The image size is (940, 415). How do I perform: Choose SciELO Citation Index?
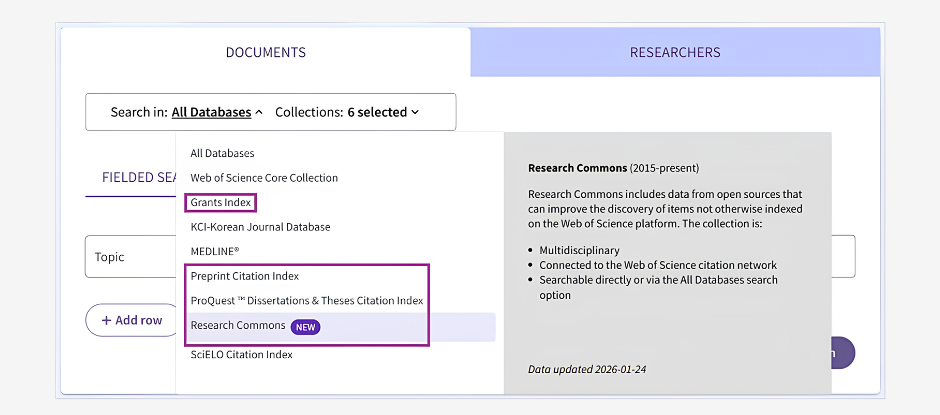242,354
